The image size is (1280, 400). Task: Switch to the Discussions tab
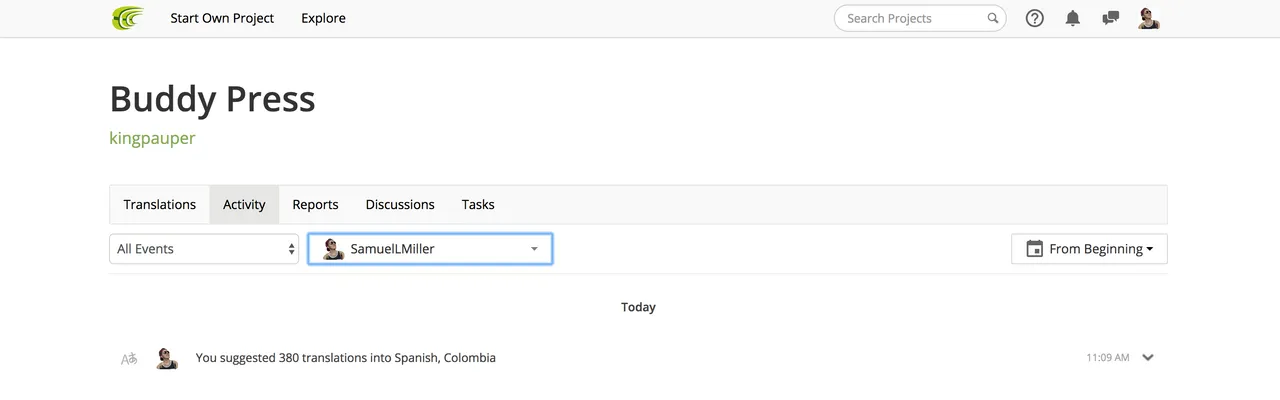click(400, 204)
